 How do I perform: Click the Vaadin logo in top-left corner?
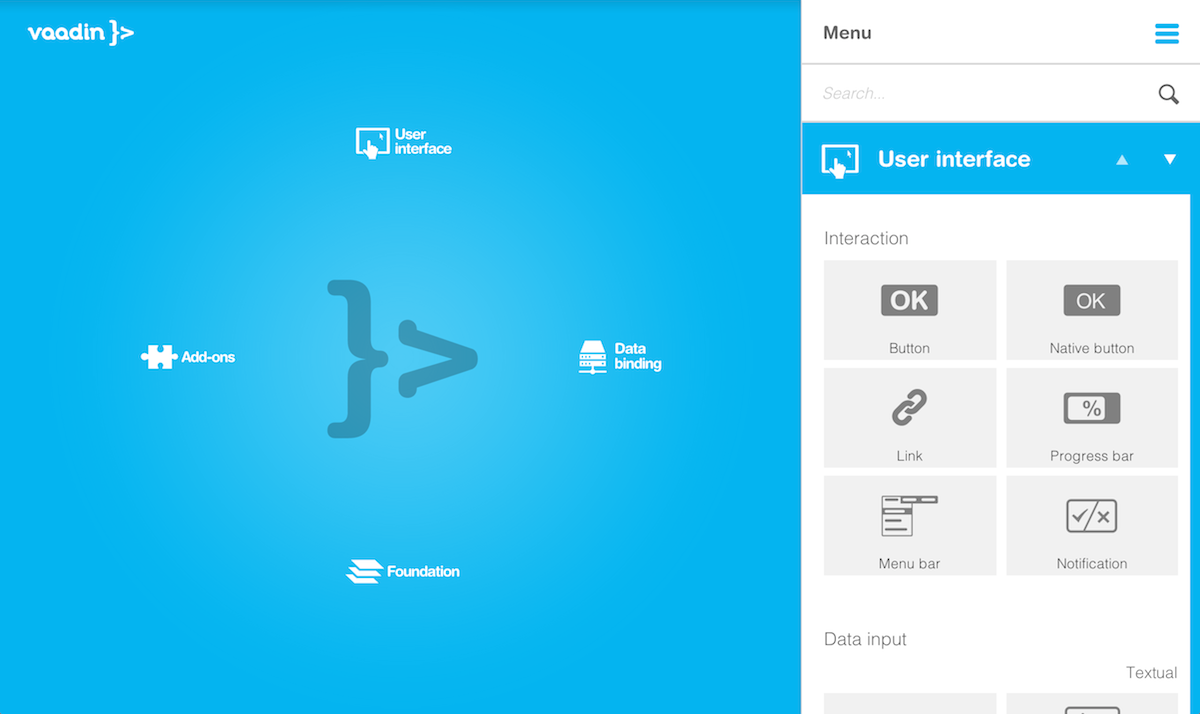[x=80, y=33]
